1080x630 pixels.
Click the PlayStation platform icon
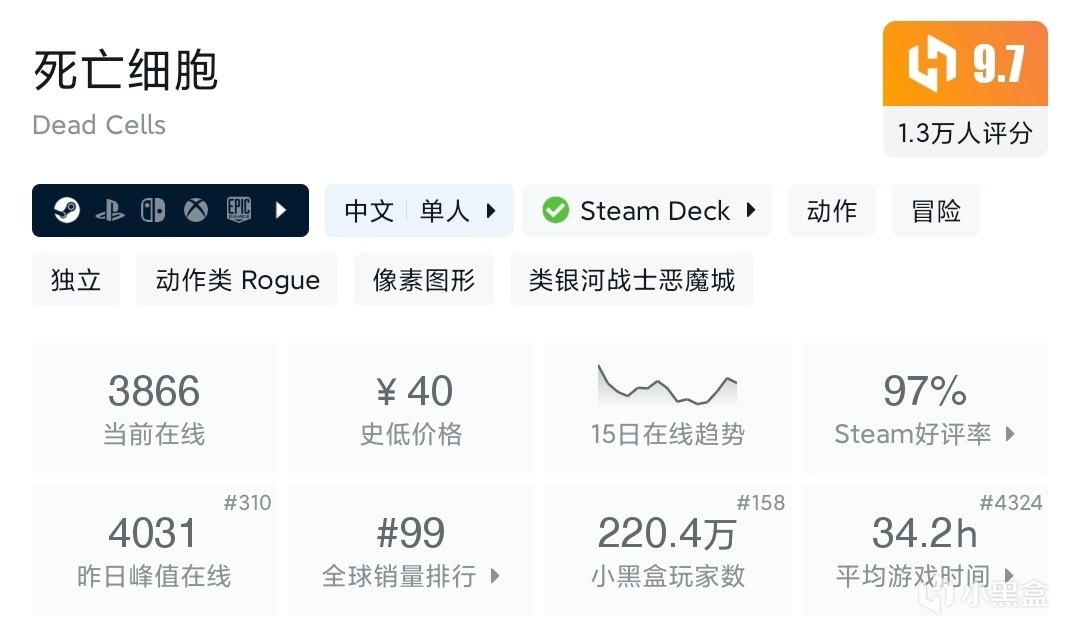point(110,211)
